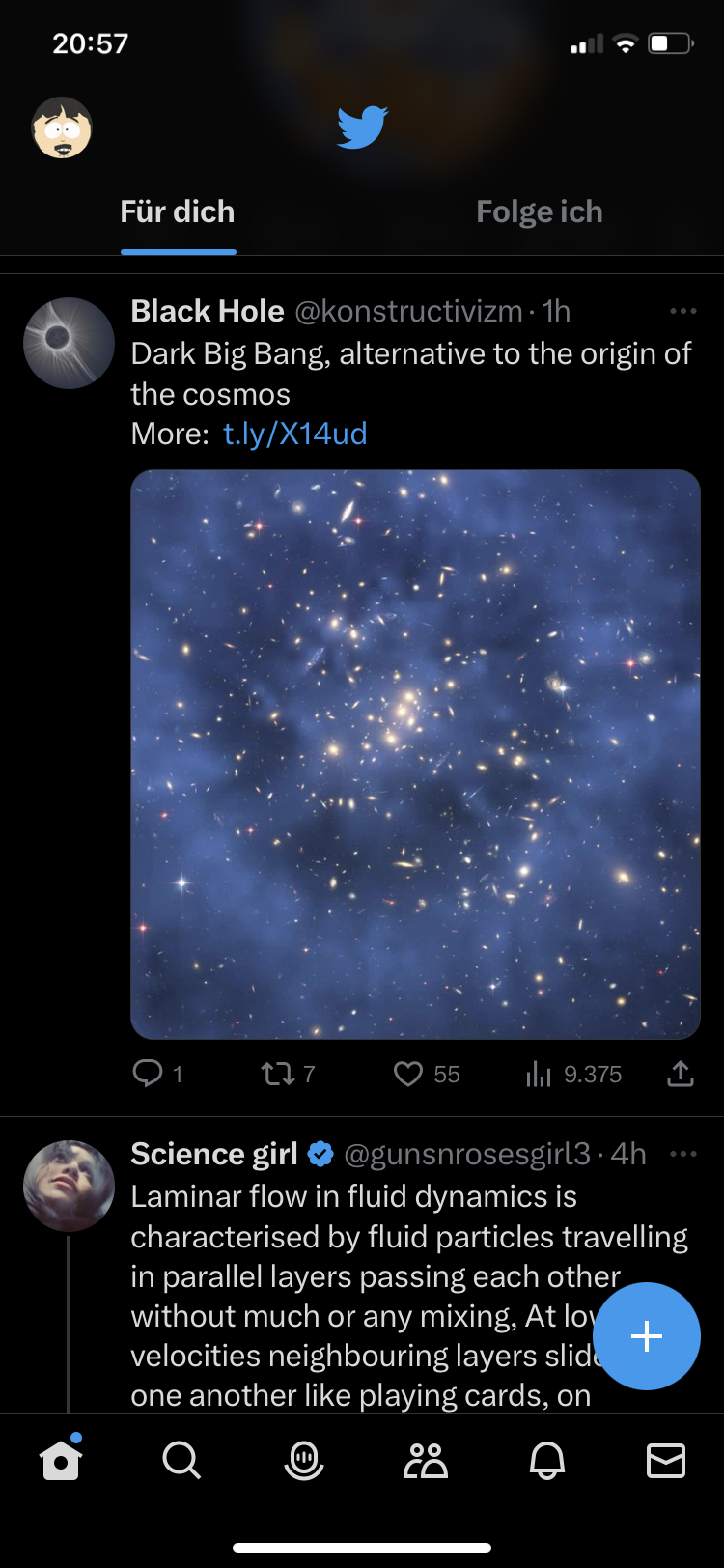The height and width of the screenshot is (1568, 724).
Task: Switch to the Für dich tab
Action: pyautogui.click(x=178, y=212)
